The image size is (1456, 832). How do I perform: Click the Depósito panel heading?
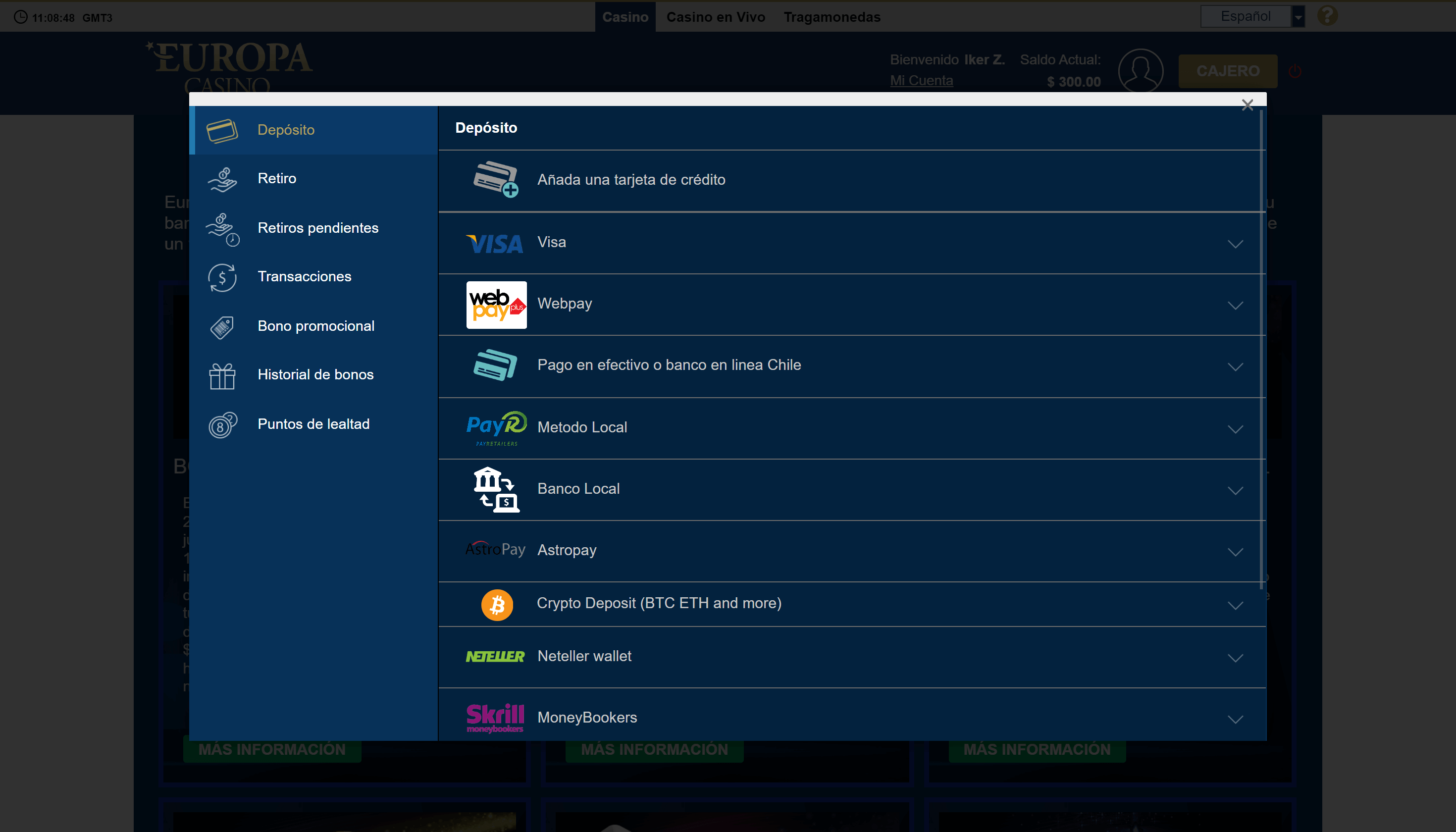(x=486, y=128)
